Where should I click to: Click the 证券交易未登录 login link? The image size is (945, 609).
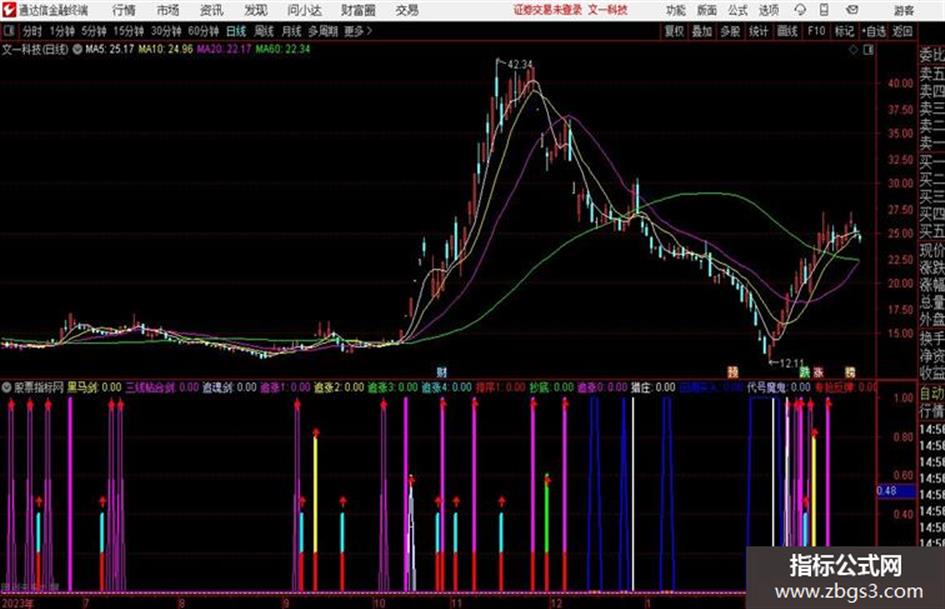548,10
